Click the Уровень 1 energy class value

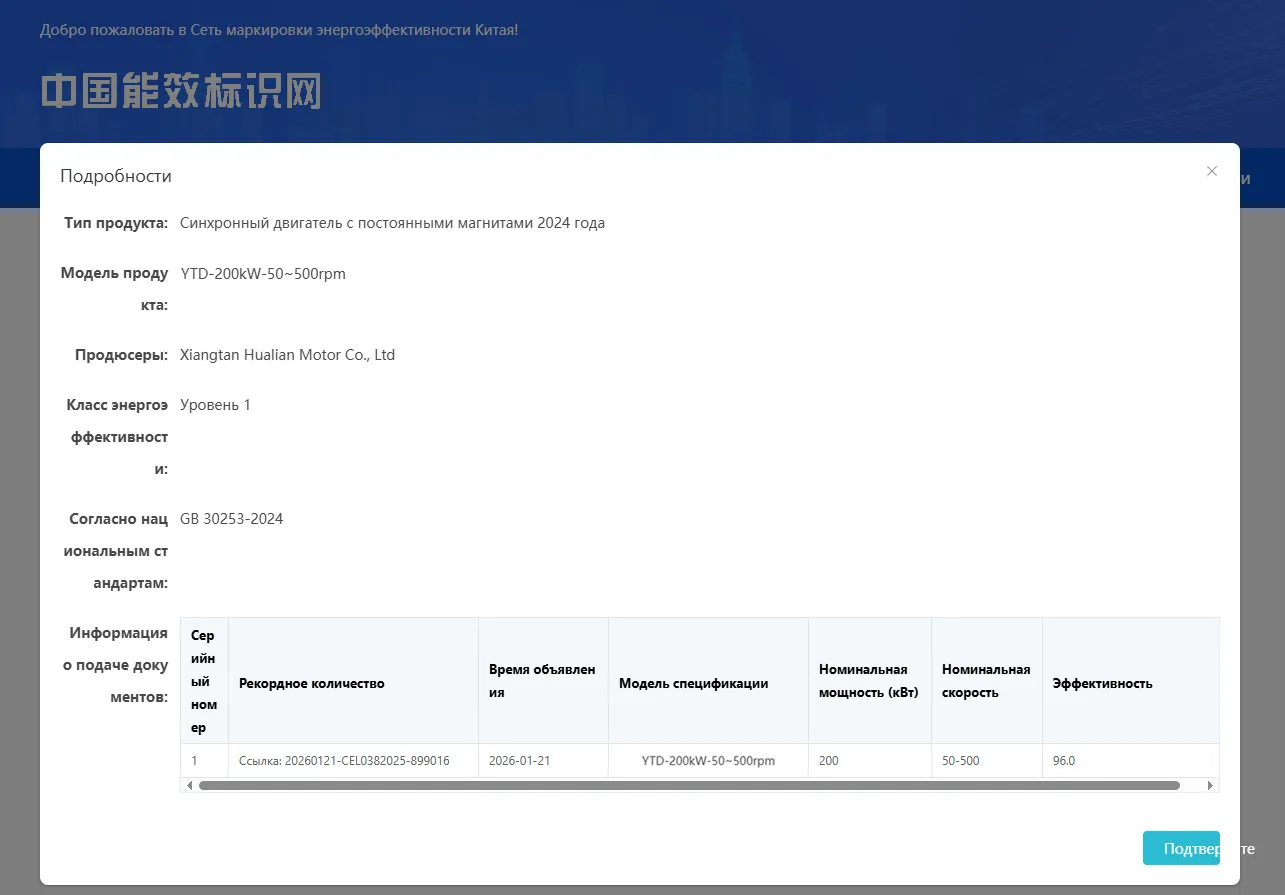click(x=215, y=405)
